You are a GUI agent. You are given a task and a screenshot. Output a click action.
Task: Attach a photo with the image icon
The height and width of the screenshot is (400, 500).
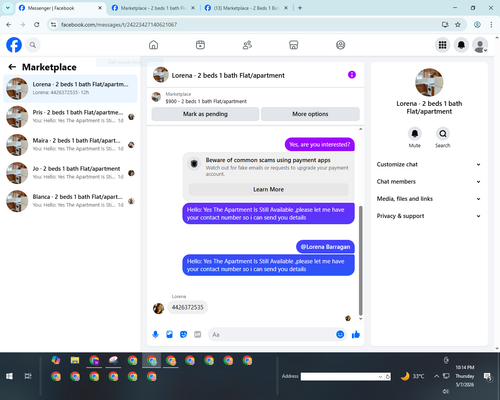[x=169, y=334]
